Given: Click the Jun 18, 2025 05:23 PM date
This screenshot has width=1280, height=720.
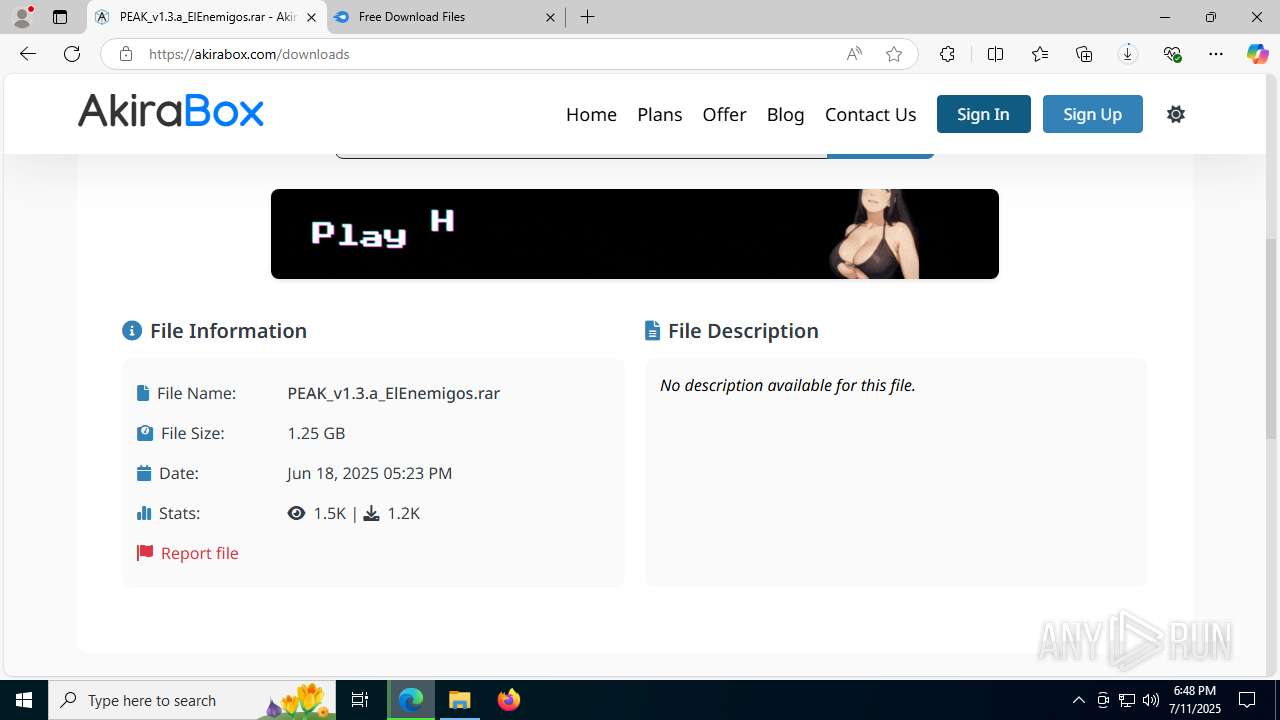Looking at the screenshot, I should (370, 473).
